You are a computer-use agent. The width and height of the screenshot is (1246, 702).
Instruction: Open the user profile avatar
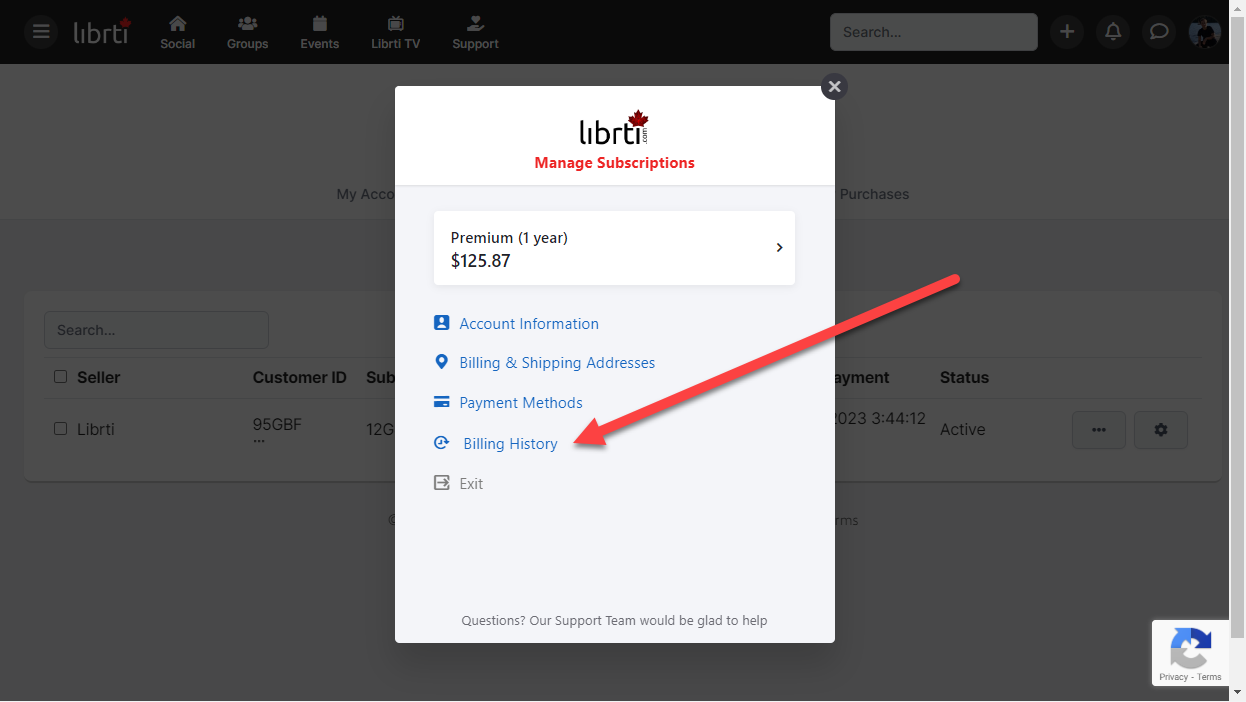pos(1205,32)
